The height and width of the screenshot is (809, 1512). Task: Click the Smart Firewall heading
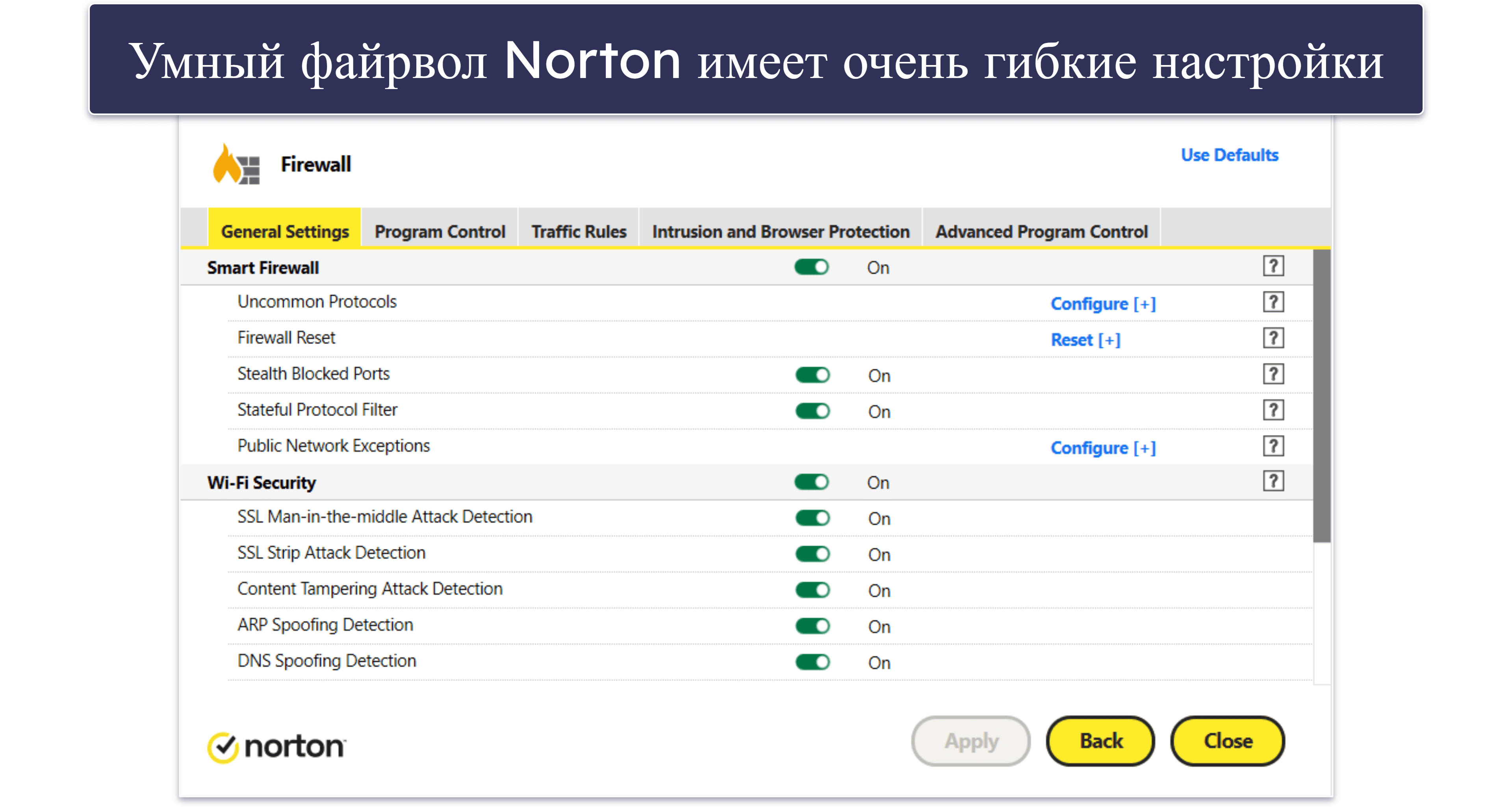tap(263, 268)
